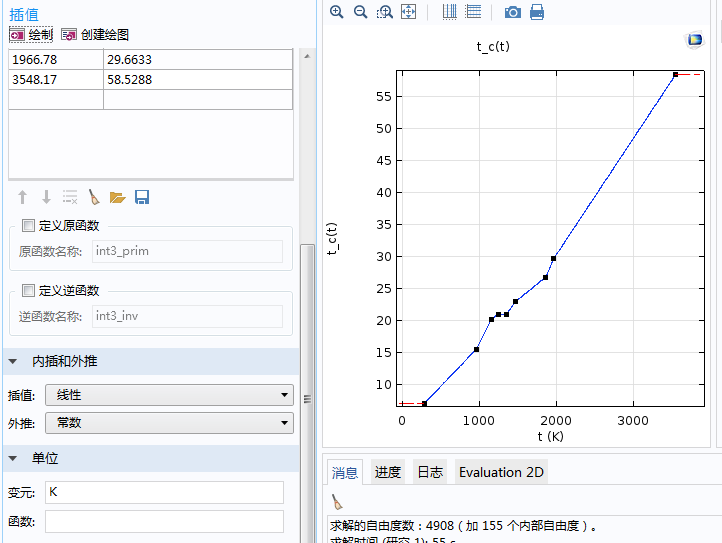This screenshot has height=543, width=722.
Task: Save table data with disk icon
Action: coord(142,197)
